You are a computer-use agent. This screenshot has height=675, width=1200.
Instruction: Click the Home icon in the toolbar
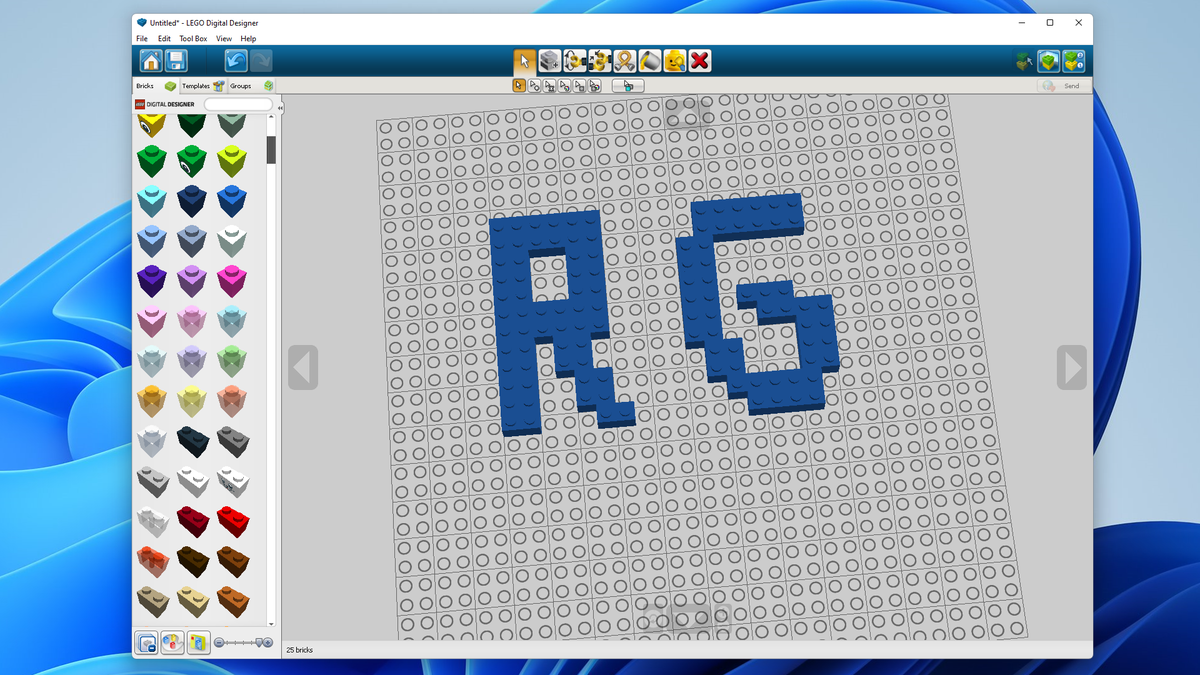[x=150, y=60]
